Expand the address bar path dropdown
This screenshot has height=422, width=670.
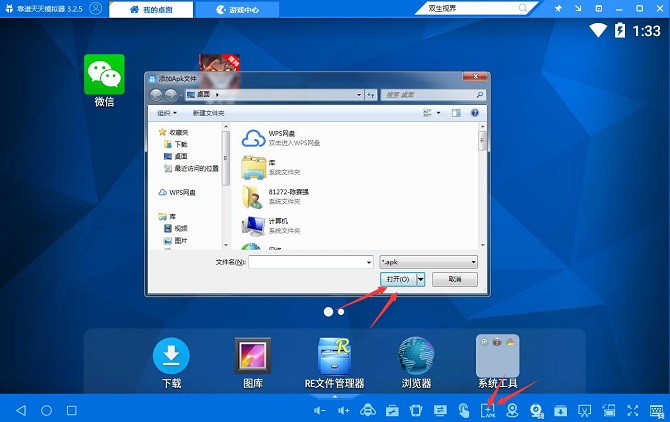(x=359, y=95)
